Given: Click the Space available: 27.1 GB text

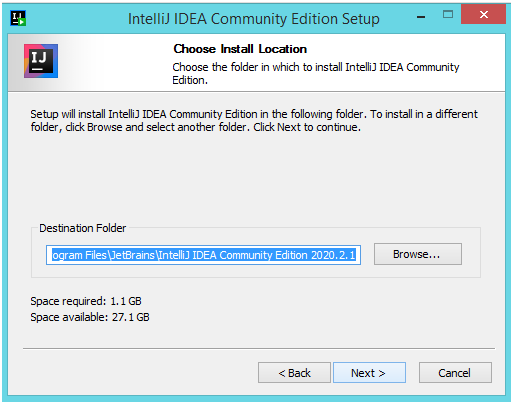Looking at the screenshot, I should [x=90, y=317].
